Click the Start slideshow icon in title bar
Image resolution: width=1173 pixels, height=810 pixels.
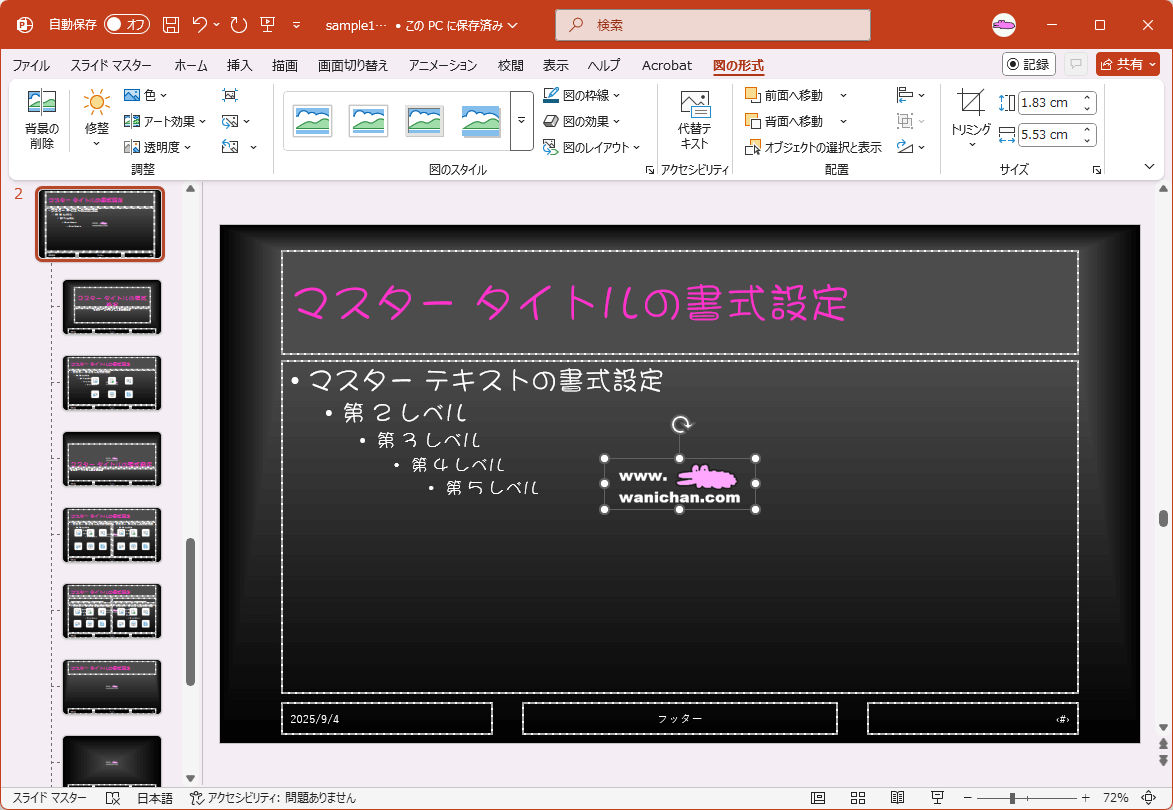(x=268, y=25)
